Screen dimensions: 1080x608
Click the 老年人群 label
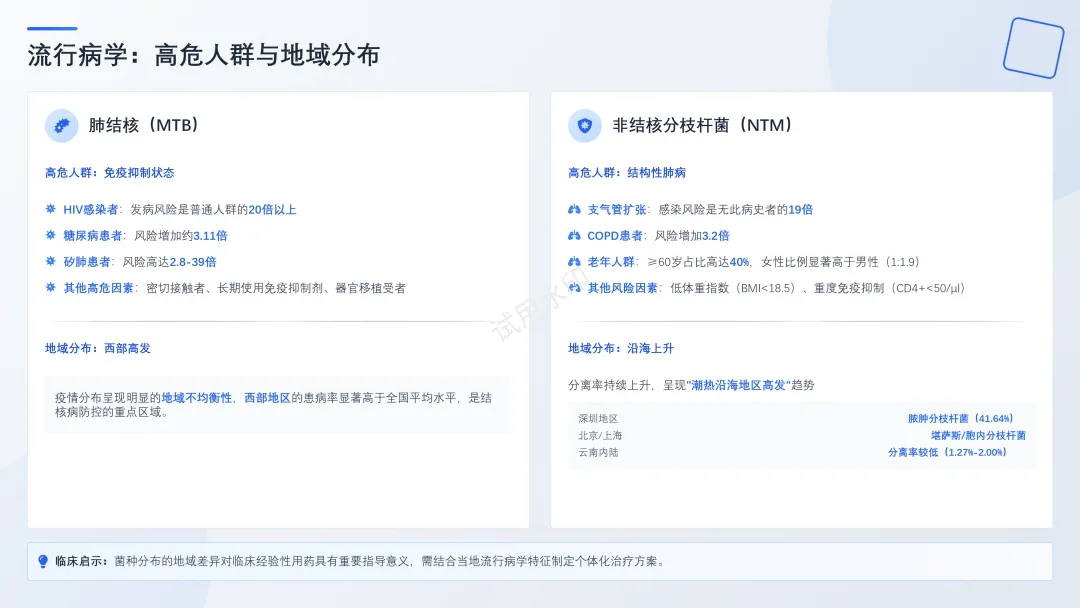click(611, 262)
